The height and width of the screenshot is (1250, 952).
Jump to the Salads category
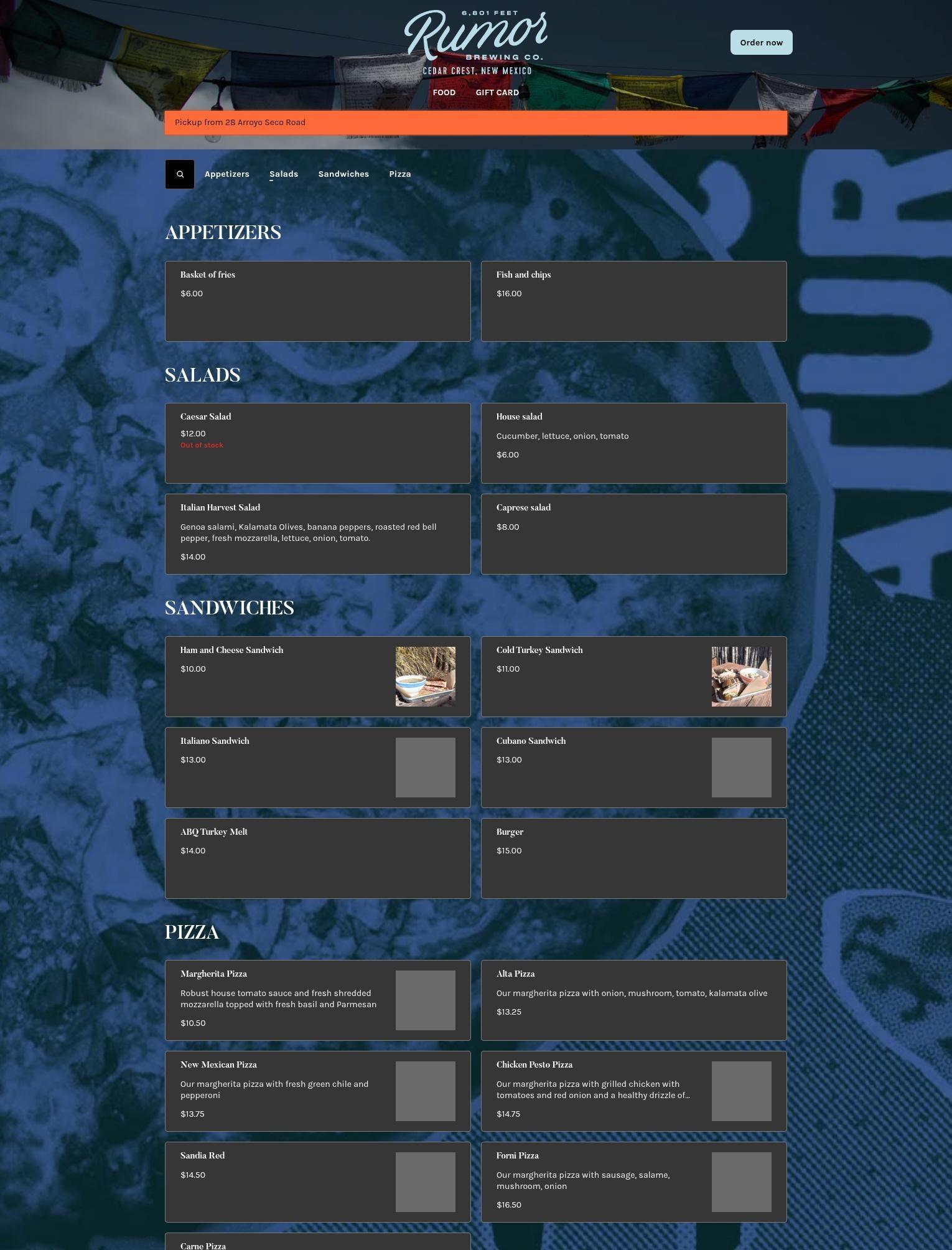tap(284, 174)
